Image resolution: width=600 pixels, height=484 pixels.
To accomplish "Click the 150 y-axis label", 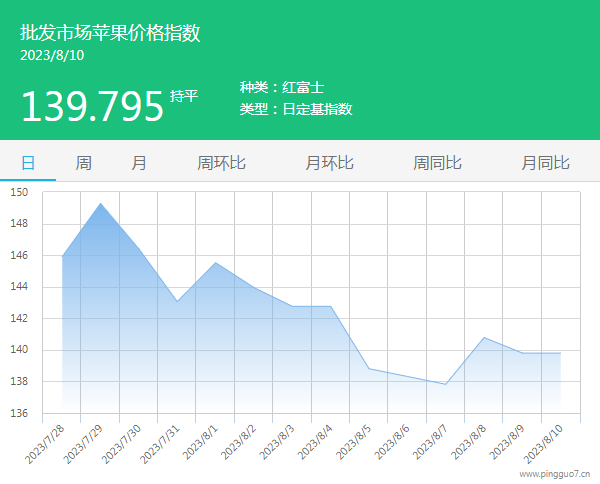I will [x=20, y=192].
